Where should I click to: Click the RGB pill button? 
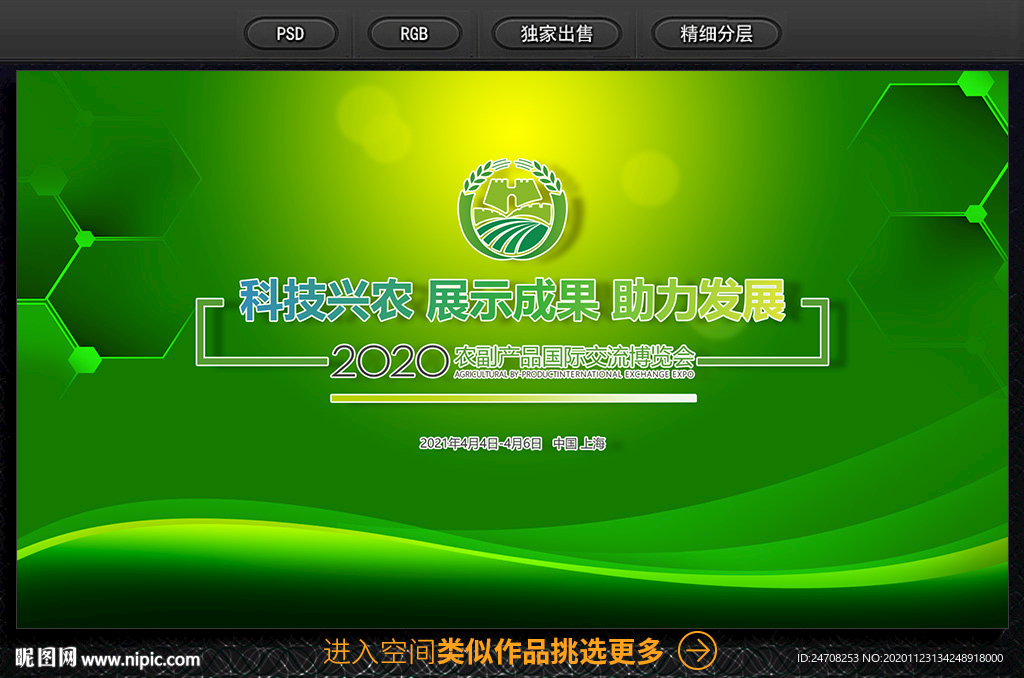(414, 33)
